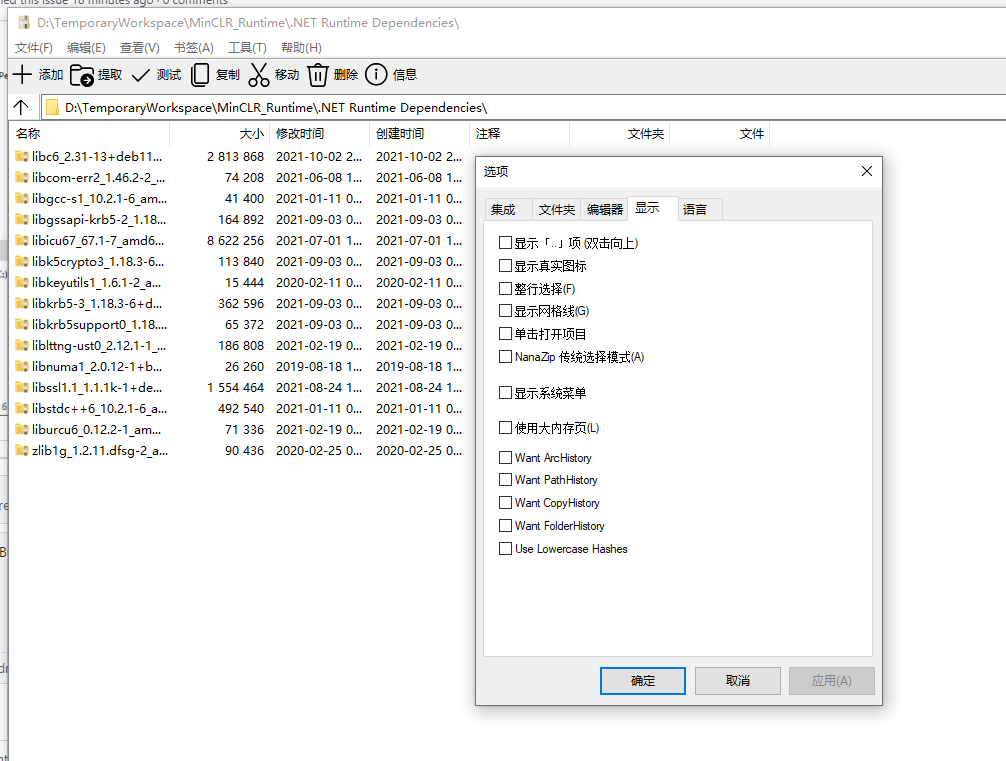The image size is (1006, 761).
Task: Select folder icon of libicu67_67.1-7_amd6
Action: pyautogui.click(x=22, y=241)
